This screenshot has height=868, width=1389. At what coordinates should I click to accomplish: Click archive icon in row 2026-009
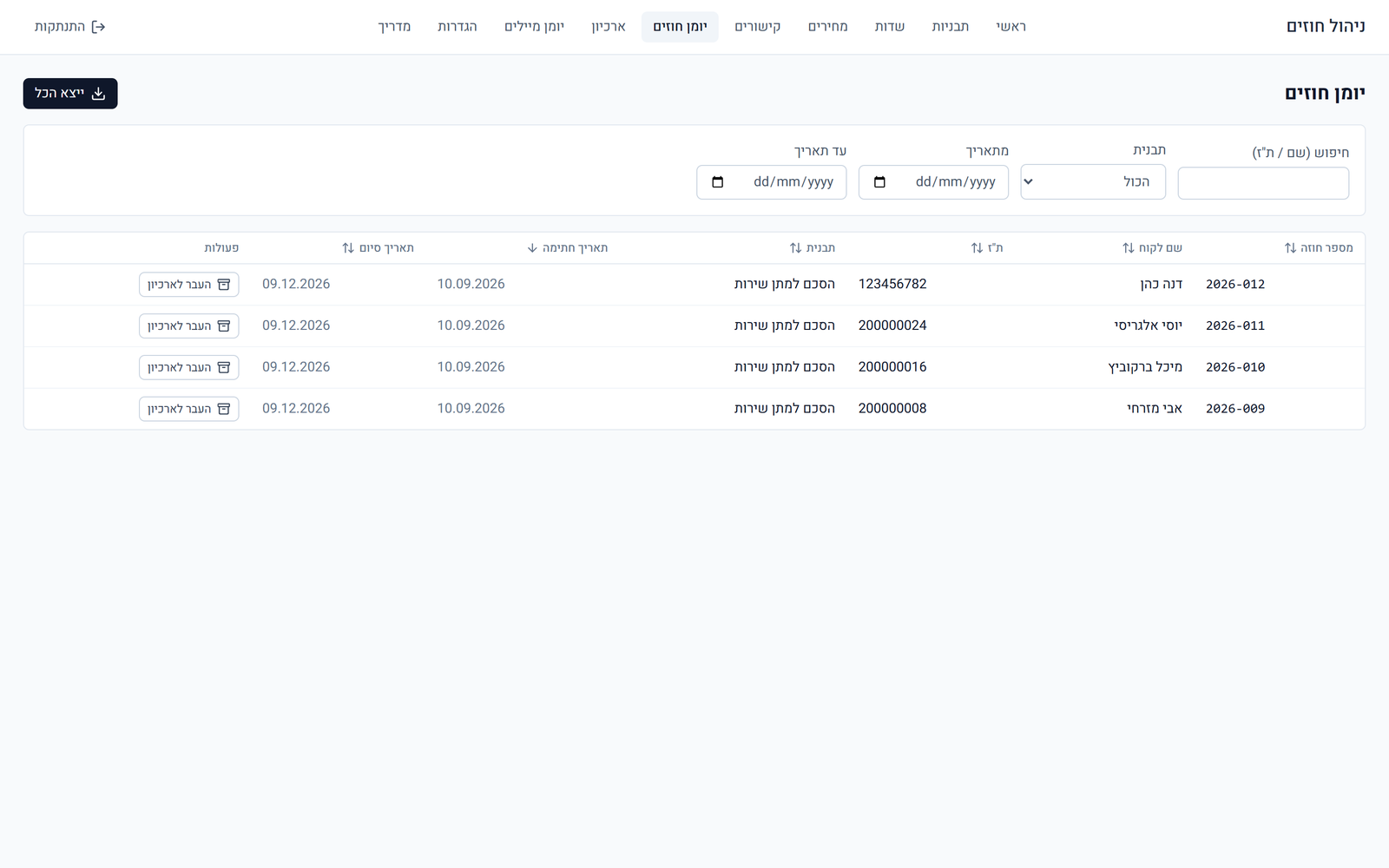click(x=224, y=409)
